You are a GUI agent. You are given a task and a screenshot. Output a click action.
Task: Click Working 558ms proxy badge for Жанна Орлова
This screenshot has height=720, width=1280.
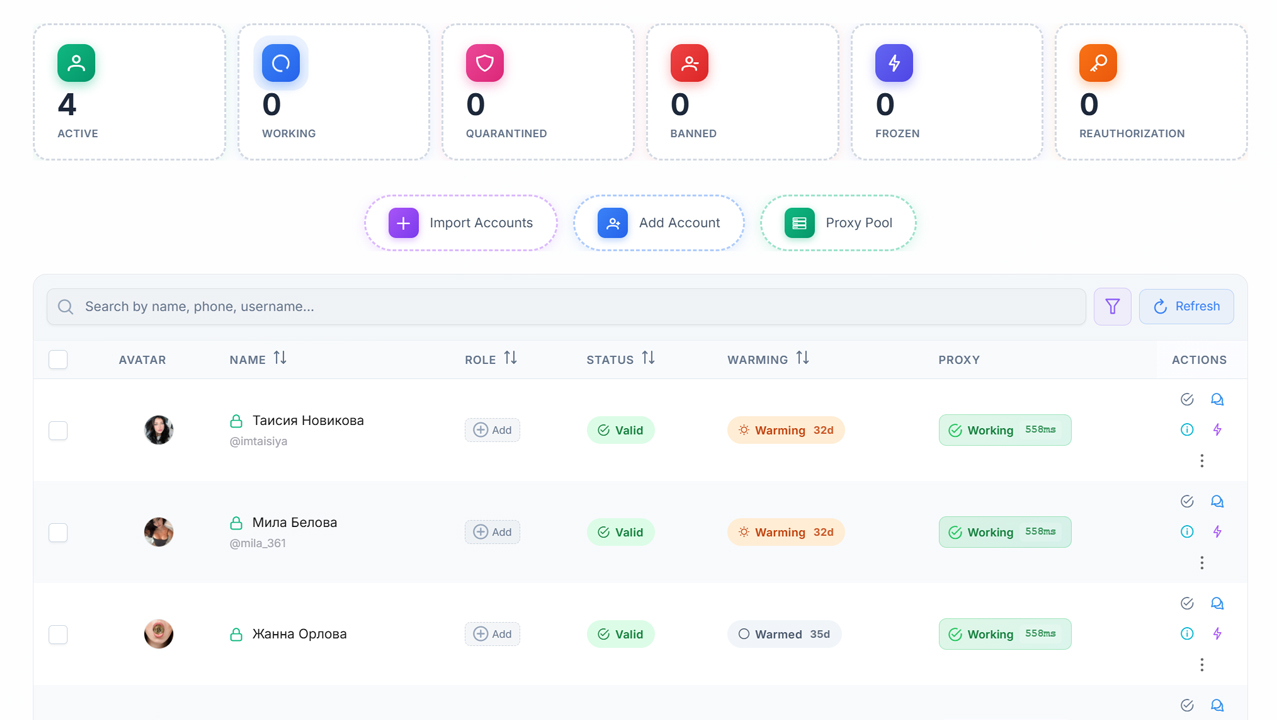[1005, 634]
